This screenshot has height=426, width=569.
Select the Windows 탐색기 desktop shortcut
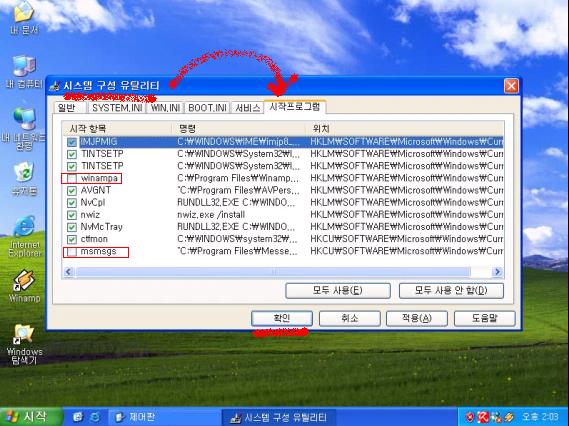point(24,344)
